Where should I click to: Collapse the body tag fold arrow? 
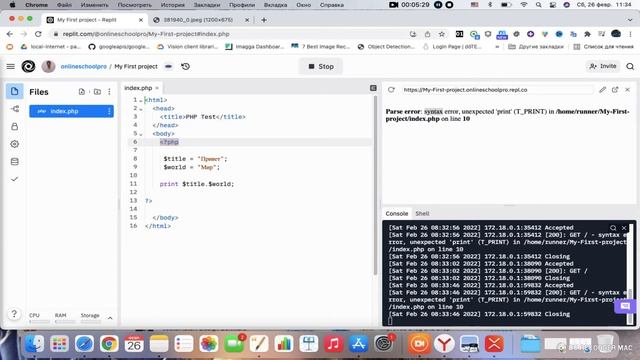141,134
